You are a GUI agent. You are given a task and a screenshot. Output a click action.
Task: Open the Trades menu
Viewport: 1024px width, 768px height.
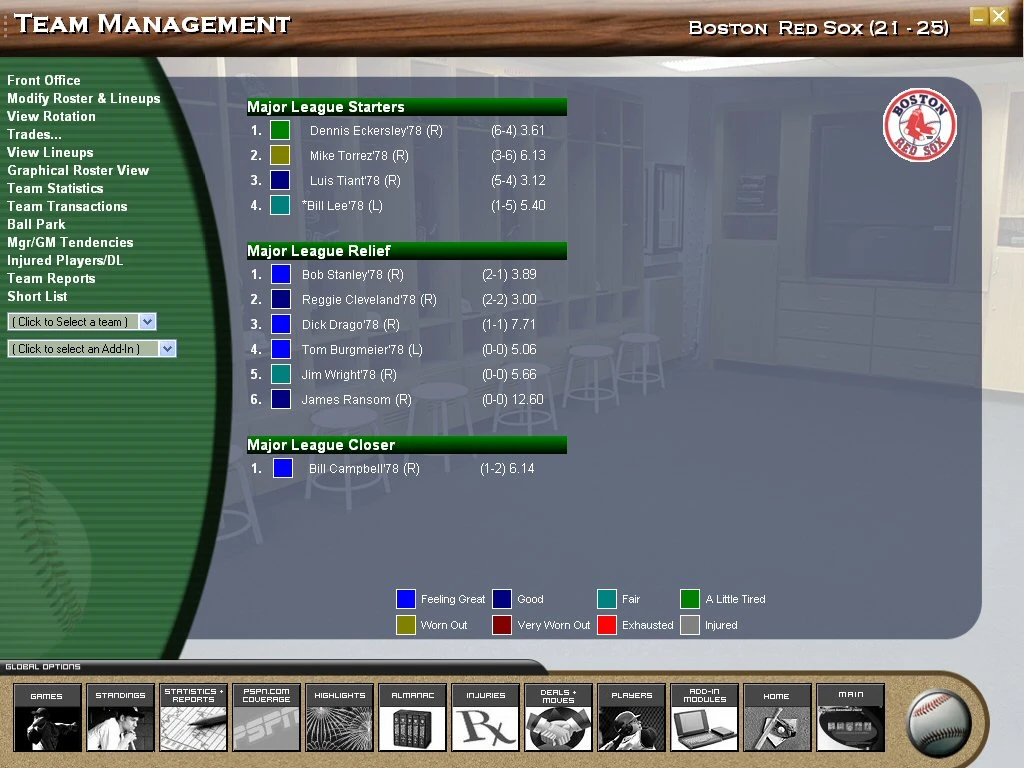coord(35,135)
